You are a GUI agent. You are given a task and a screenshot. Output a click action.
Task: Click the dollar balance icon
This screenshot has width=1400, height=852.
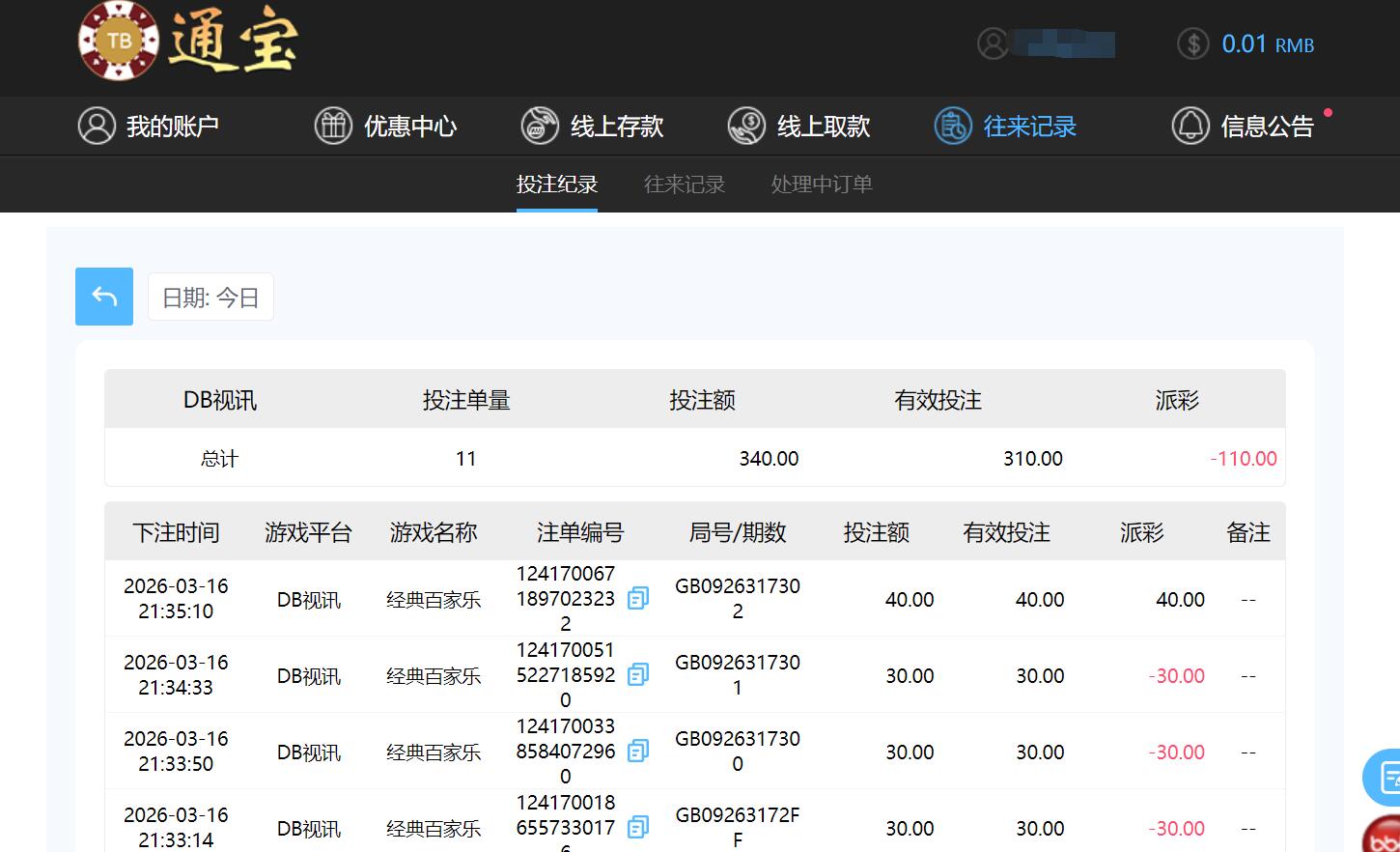[x=1191, y=43]
